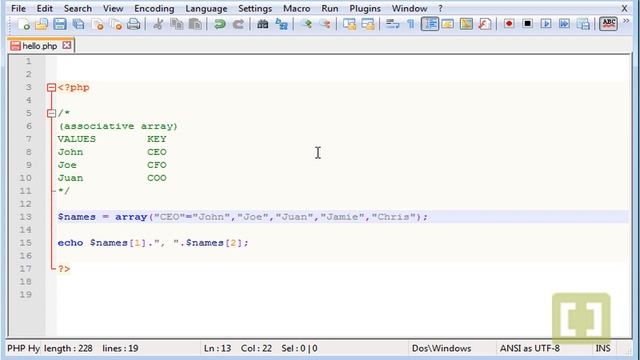Open the Encoding menu
The image size is (640, 360).
[154, 8]
